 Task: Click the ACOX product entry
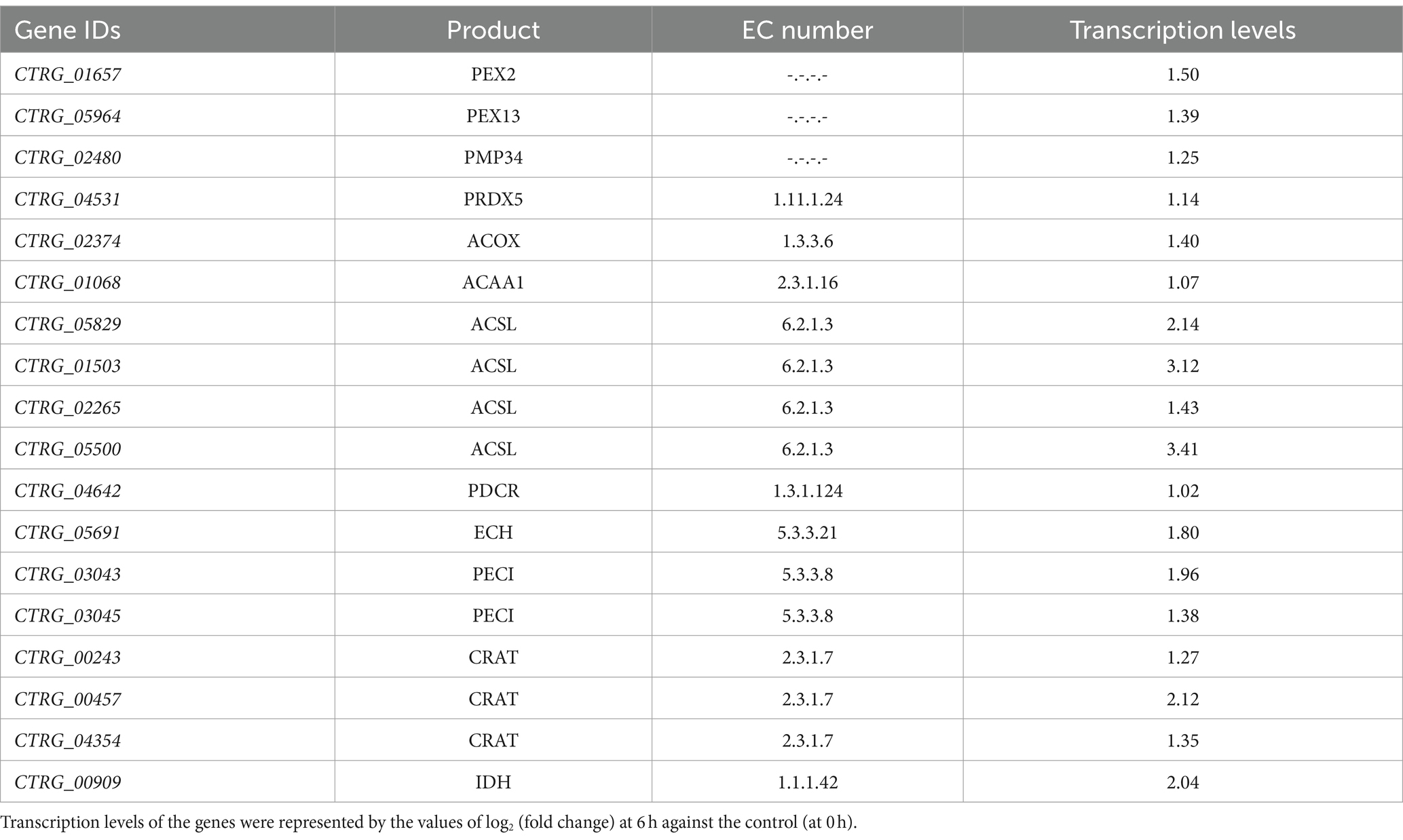[x=493, y=241]
